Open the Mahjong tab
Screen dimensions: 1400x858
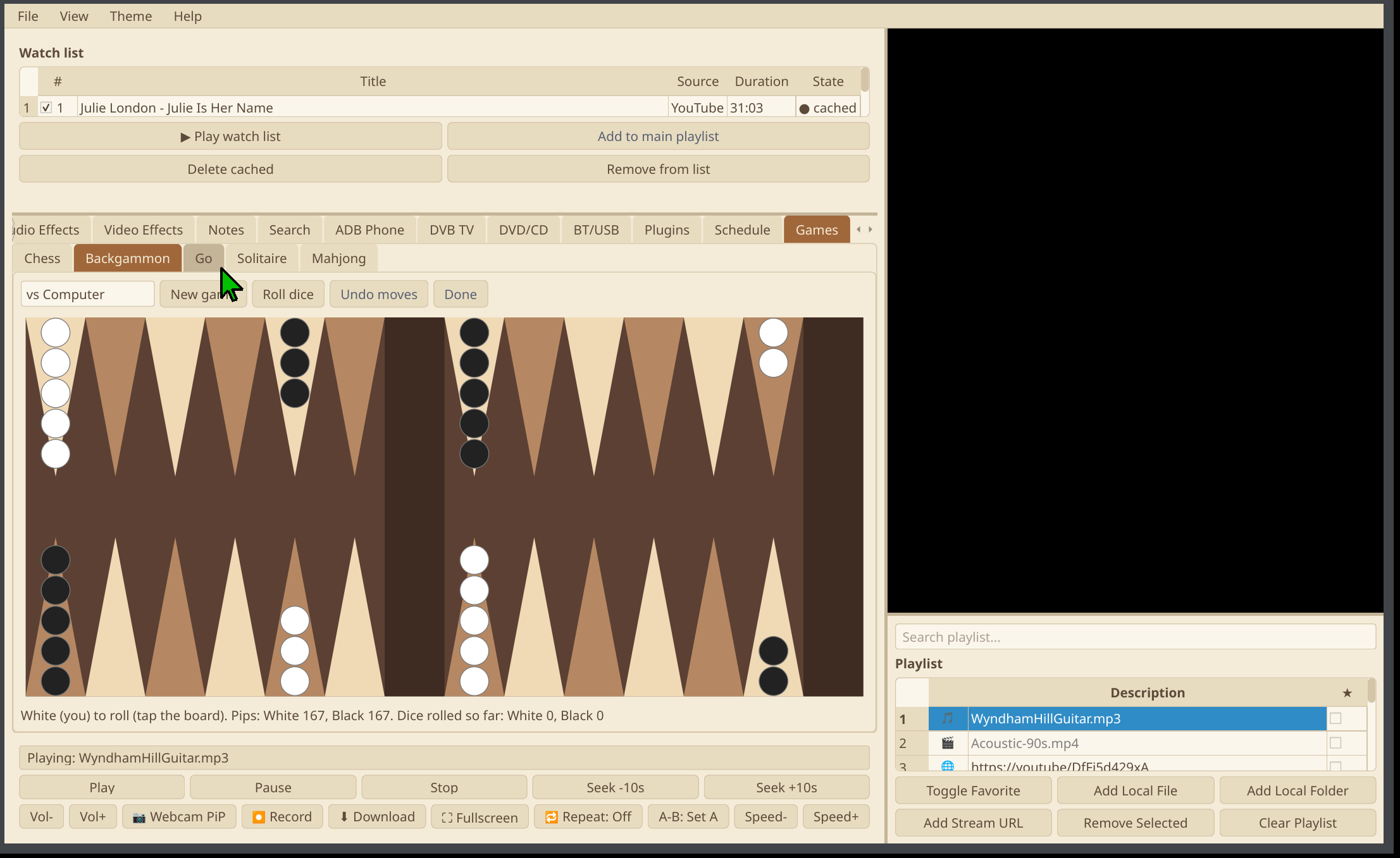(338, 258)
